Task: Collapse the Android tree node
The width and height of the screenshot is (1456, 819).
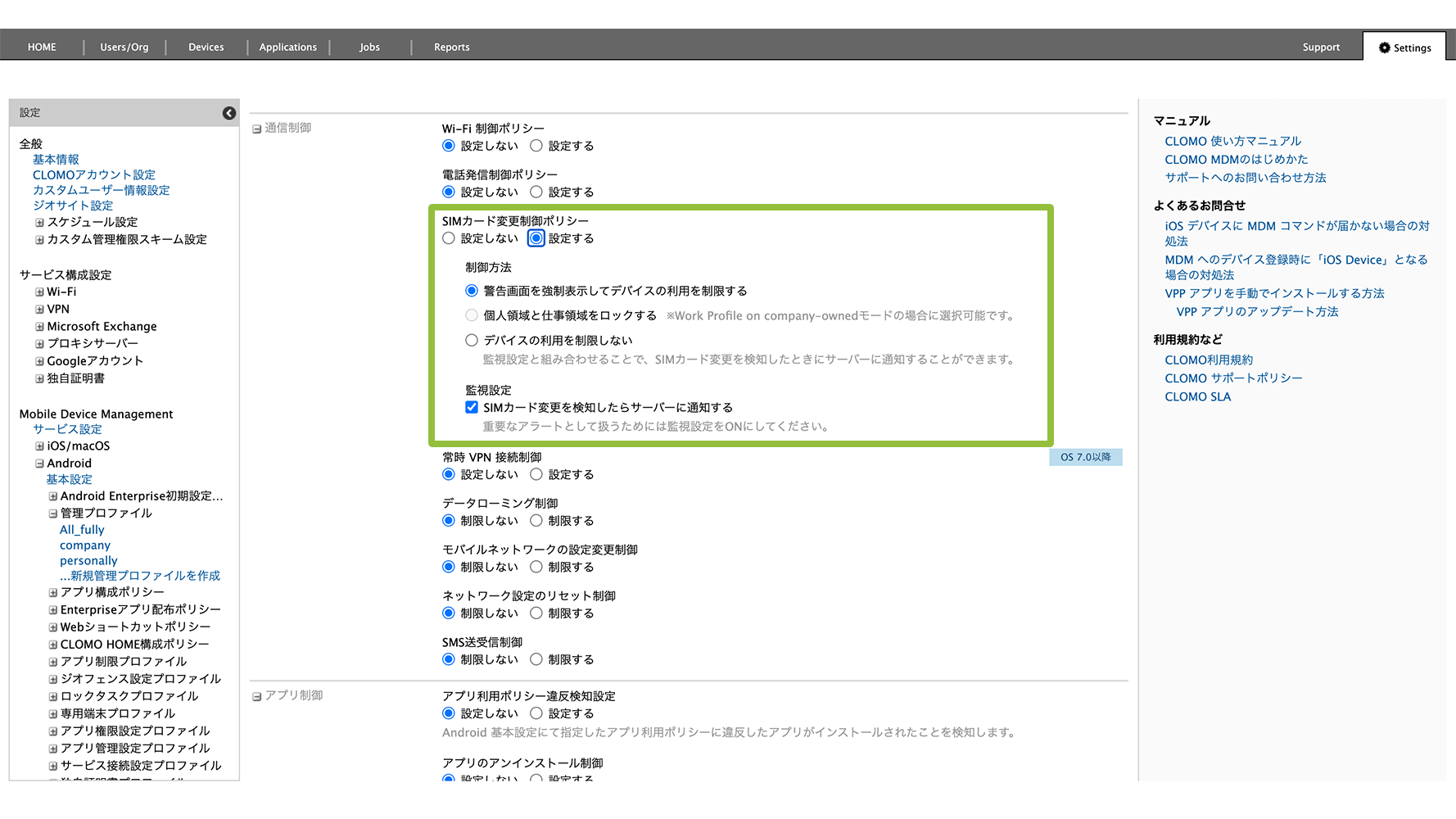Action: coord(39,464)
